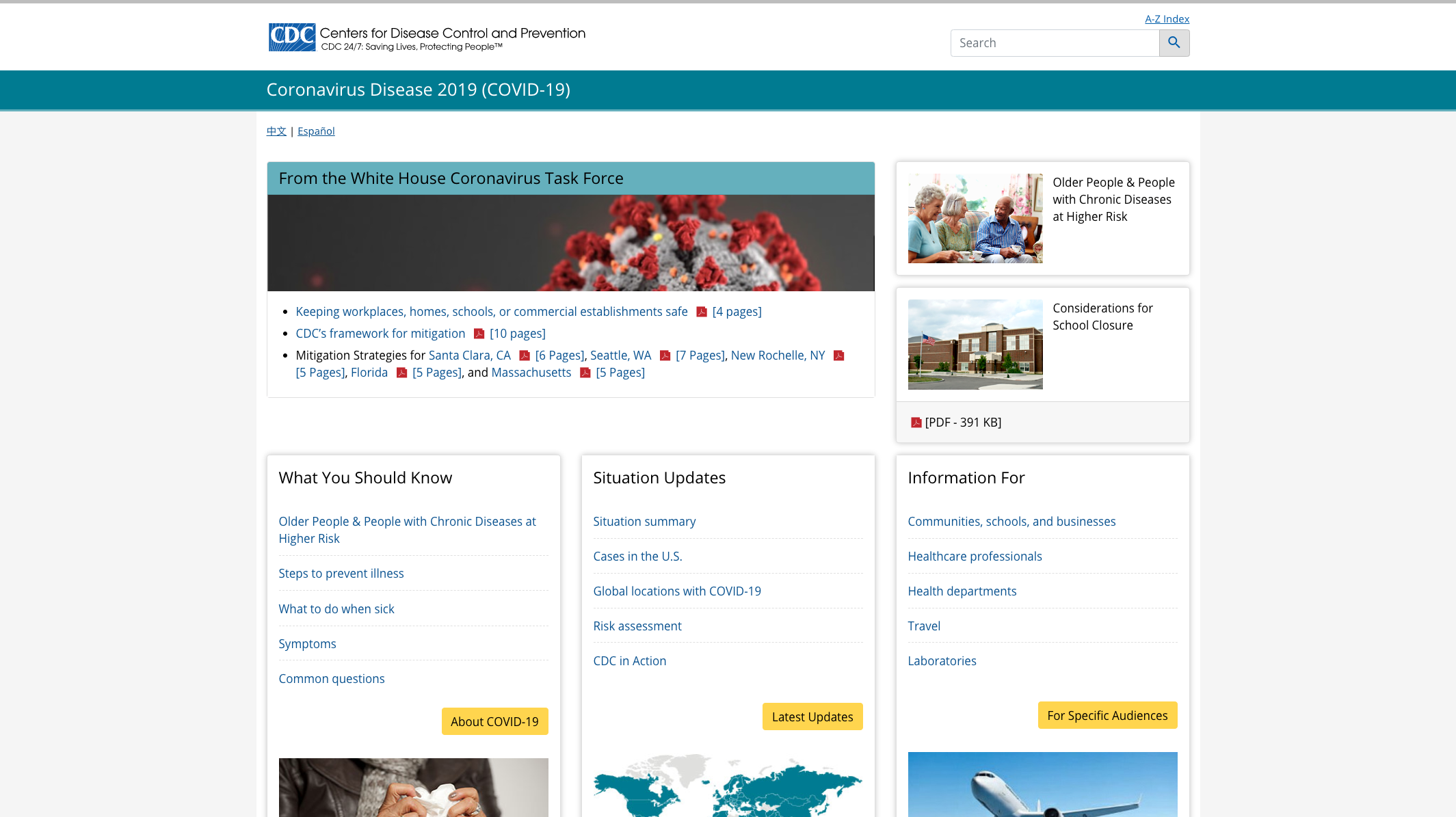Open Cases in the U.S. link
This screenshot has width=1456, height=817.
pyautogui.click(x=637, y=557)
